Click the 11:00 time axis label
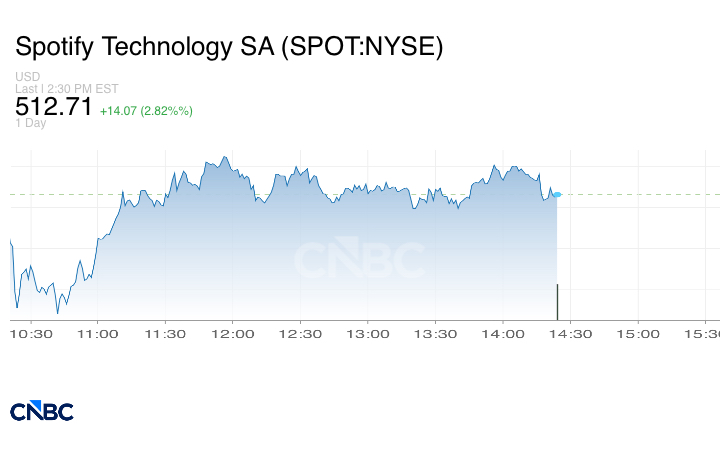 coord(99,334)
